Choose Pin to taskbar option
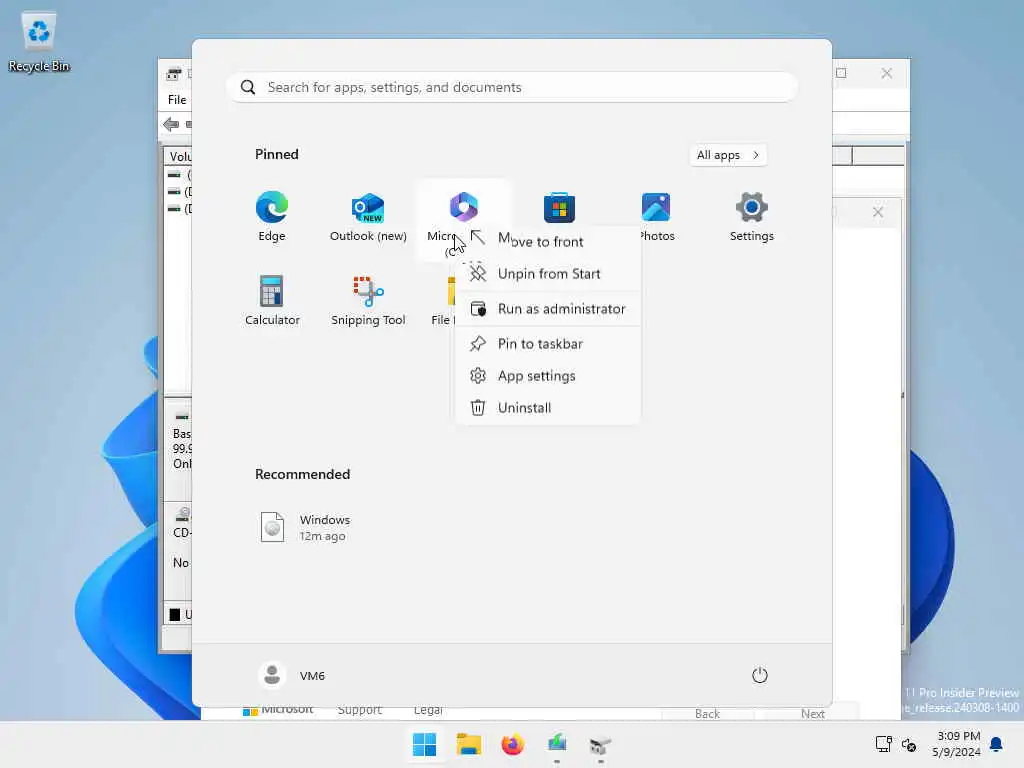Viewport: 1024px width, 768px height. click(x=547, y=344)
